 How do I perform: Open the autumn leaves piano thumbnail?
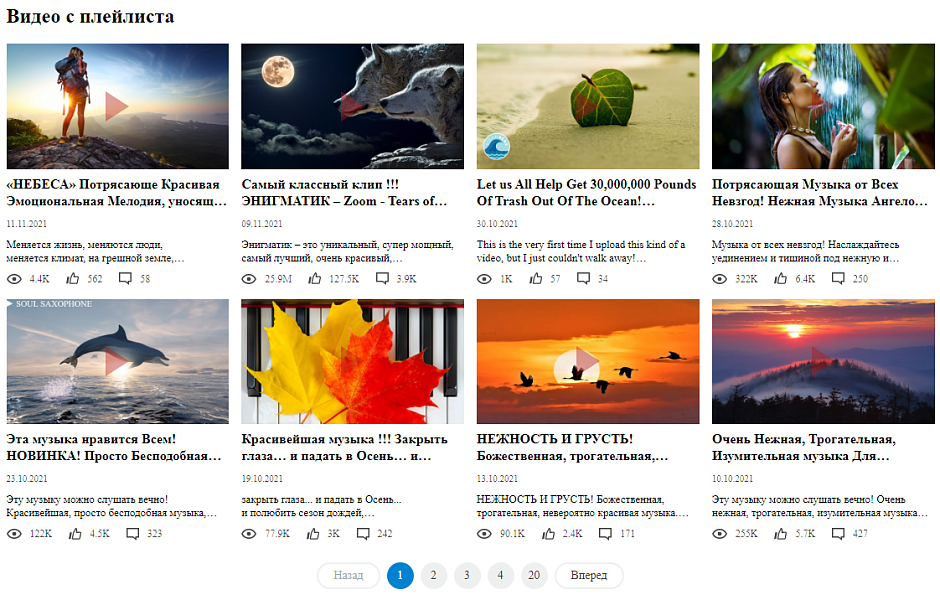point(352,362)
